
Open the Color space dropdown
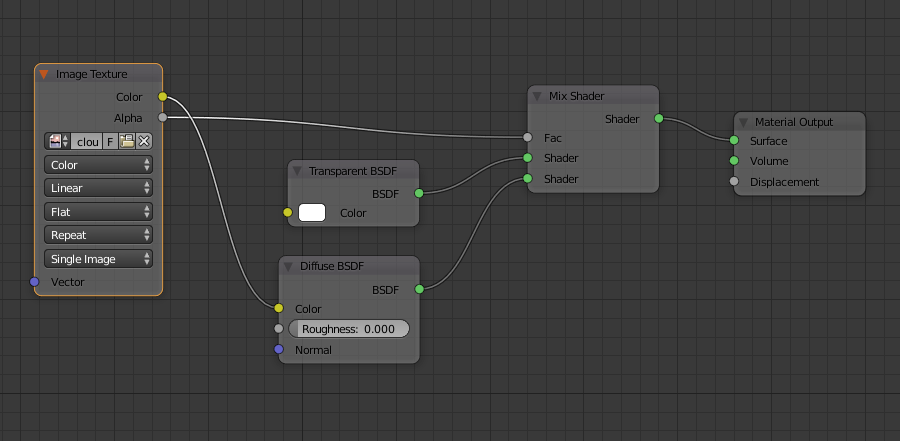(98, 165)
